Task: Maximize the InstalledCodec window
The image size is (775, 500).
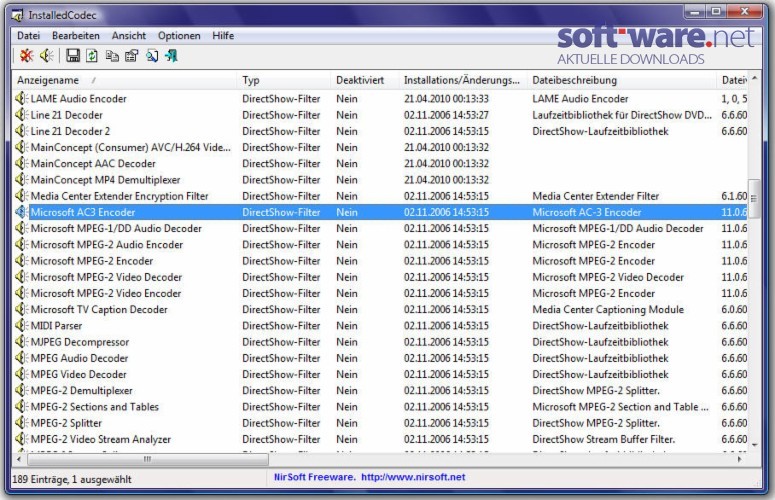Action: 716,12
